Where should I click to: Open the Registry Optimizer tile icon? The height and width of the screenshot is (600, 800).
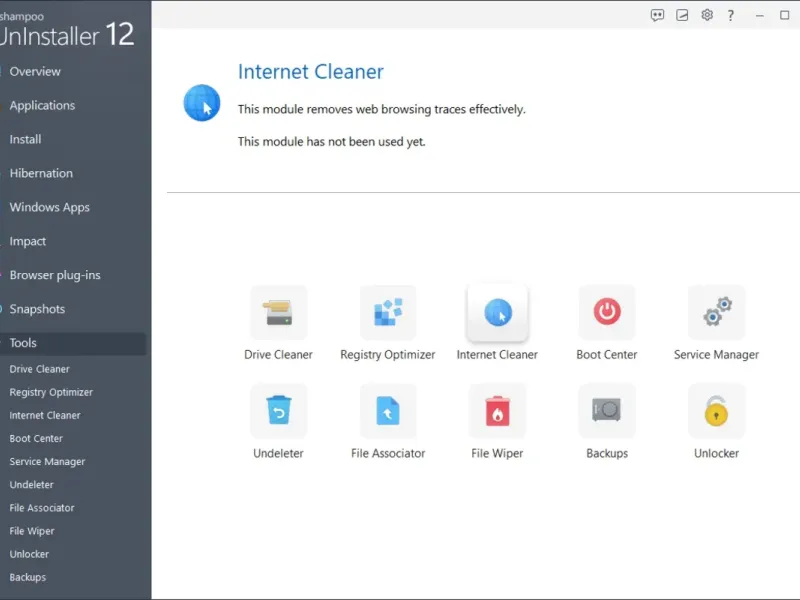pos(388,313)
